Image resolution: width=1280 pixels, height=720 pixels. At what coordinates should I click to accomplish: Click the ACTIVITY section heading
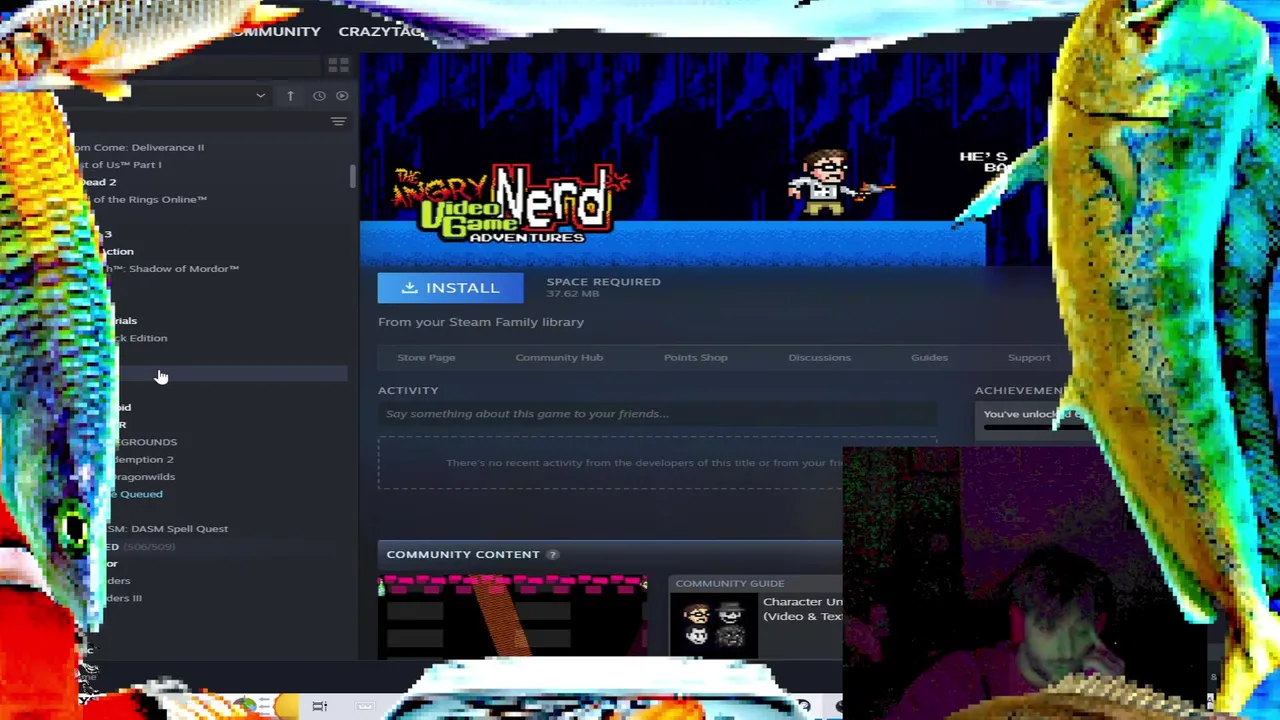pos(408,390)
